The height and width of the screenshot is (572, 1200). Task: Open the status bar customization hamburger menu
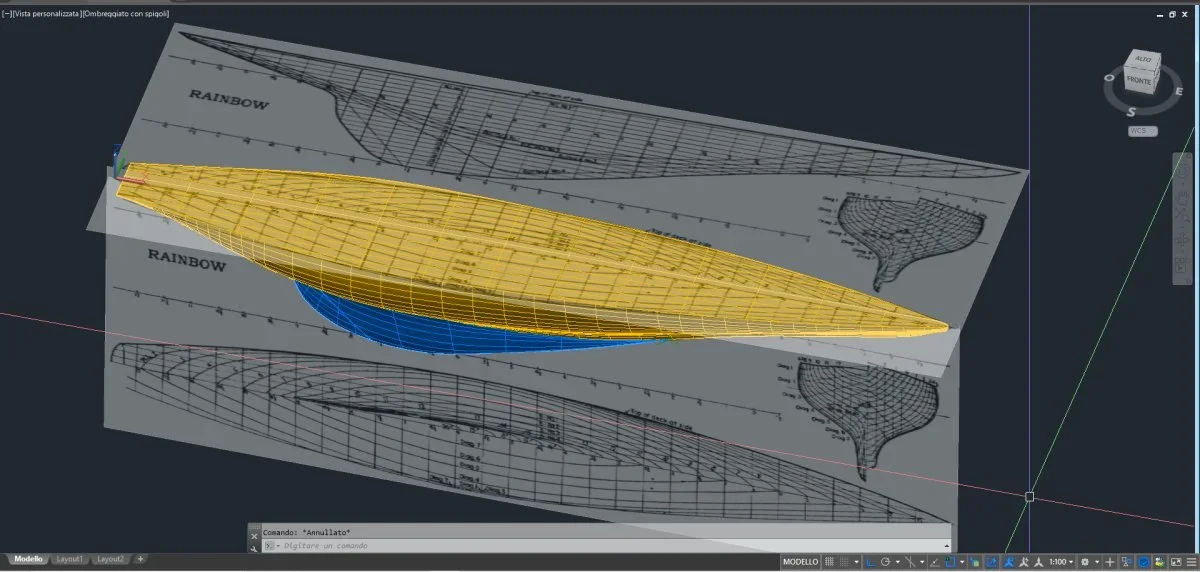[x=1190, y=562]
